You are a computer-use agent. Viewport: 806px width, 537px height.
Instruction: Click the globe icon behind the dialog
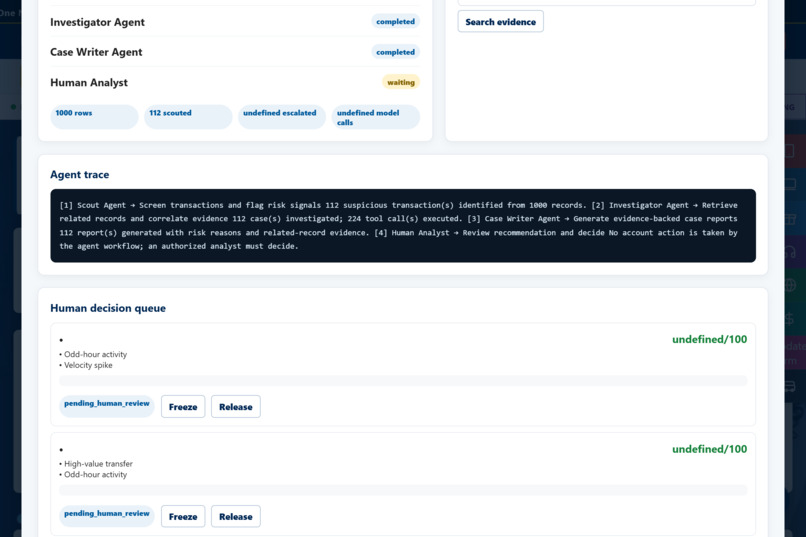tap(791, 285)
